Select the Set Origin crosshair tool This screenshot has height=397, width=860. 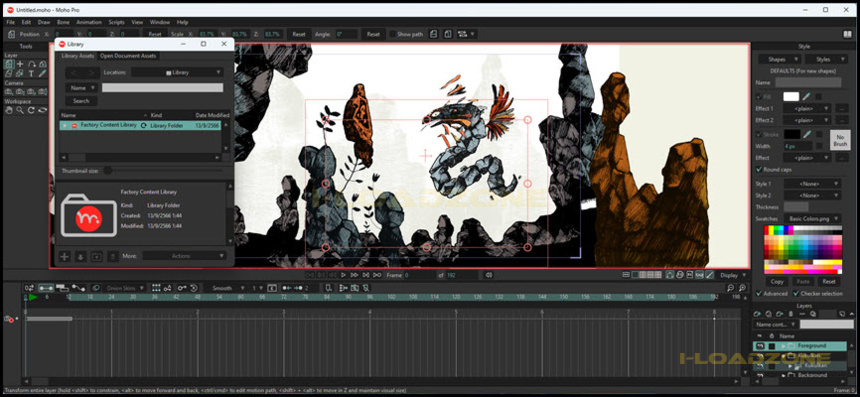click(x=20, y=64)
